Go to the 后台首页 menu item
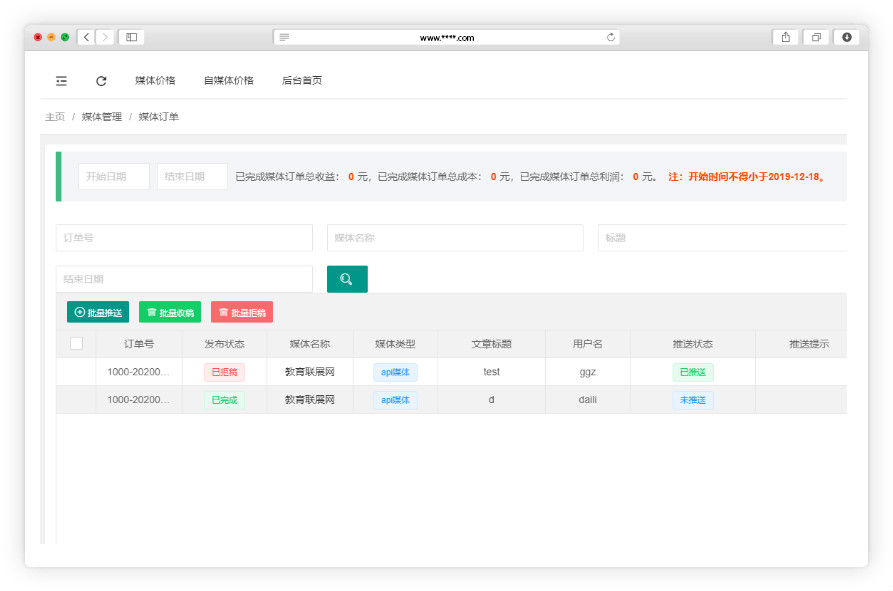 (302, 81)
